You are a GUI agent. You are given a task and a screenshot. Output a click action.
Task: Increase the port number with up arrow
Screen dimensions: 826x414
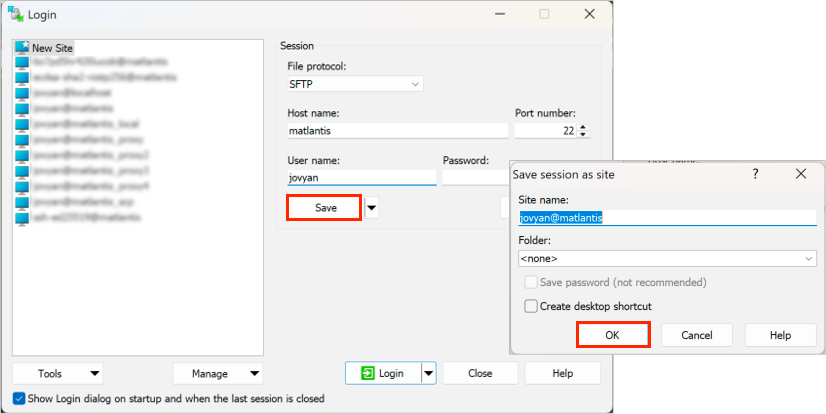584,126
